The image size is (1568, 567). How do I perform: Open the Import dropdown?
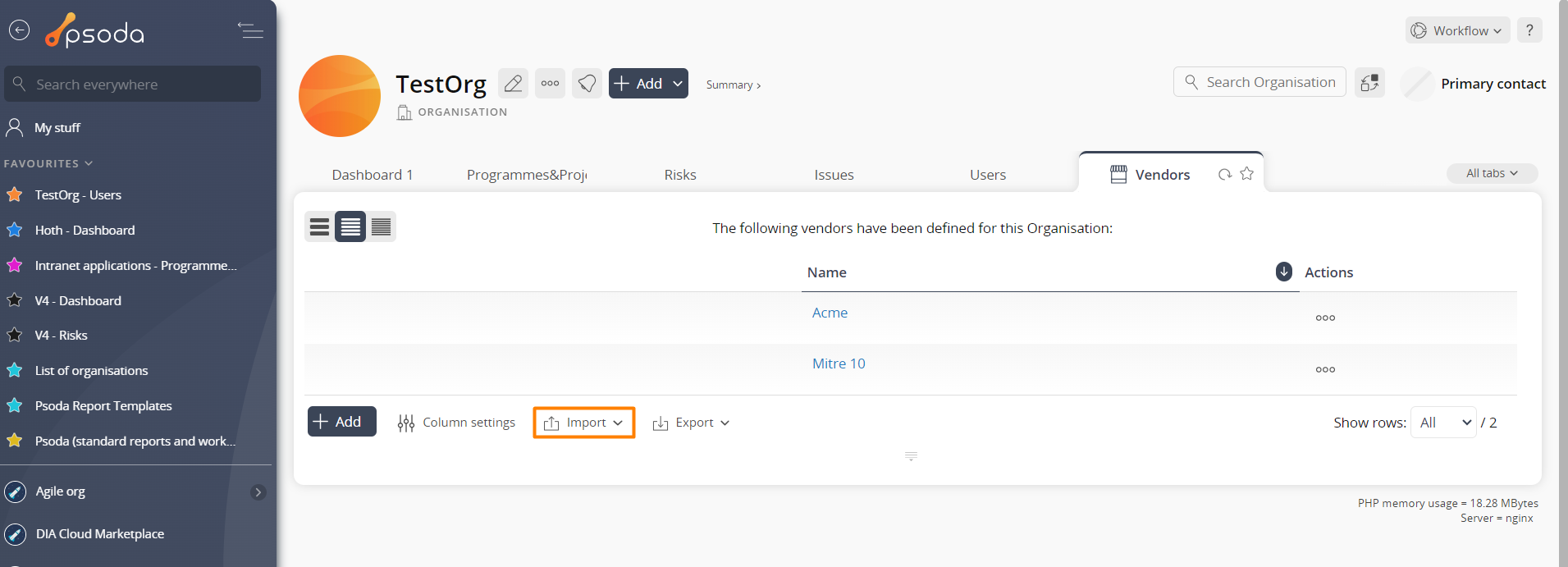click(583, 423)
